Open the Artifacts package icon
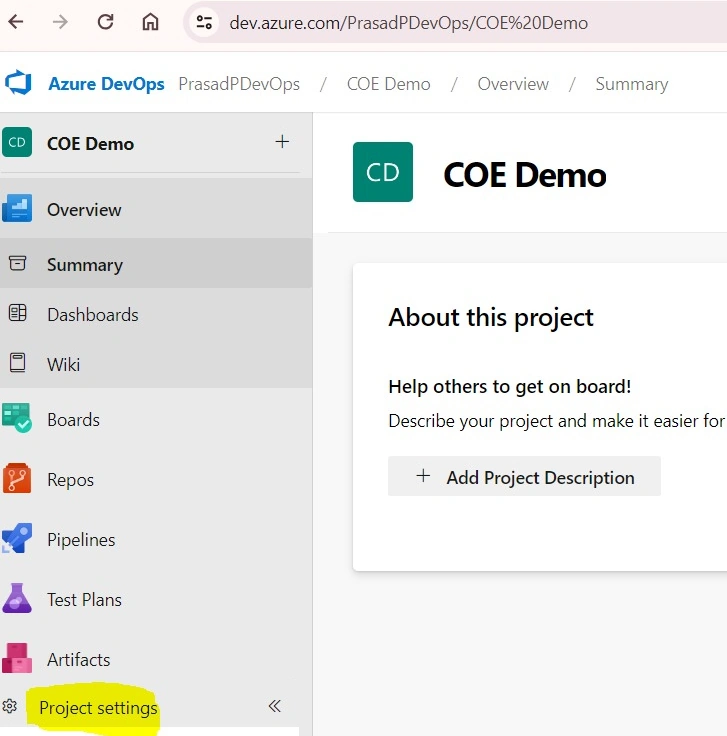The image size is (727, 736). tap(17, 658)
